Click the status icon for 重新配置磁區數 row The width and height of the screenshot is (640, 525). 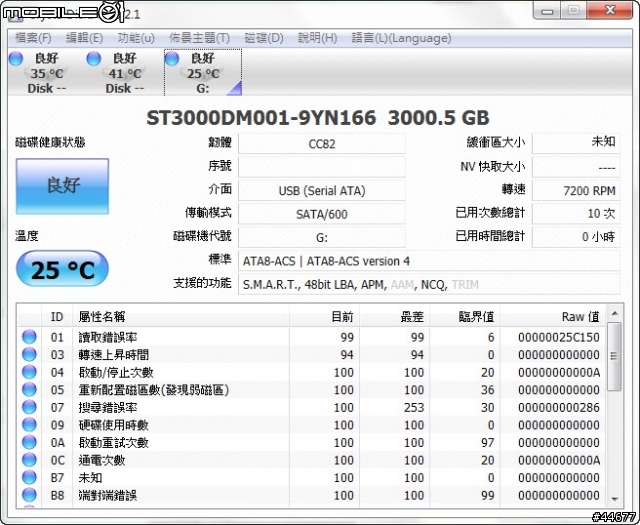tap(29, 389)
